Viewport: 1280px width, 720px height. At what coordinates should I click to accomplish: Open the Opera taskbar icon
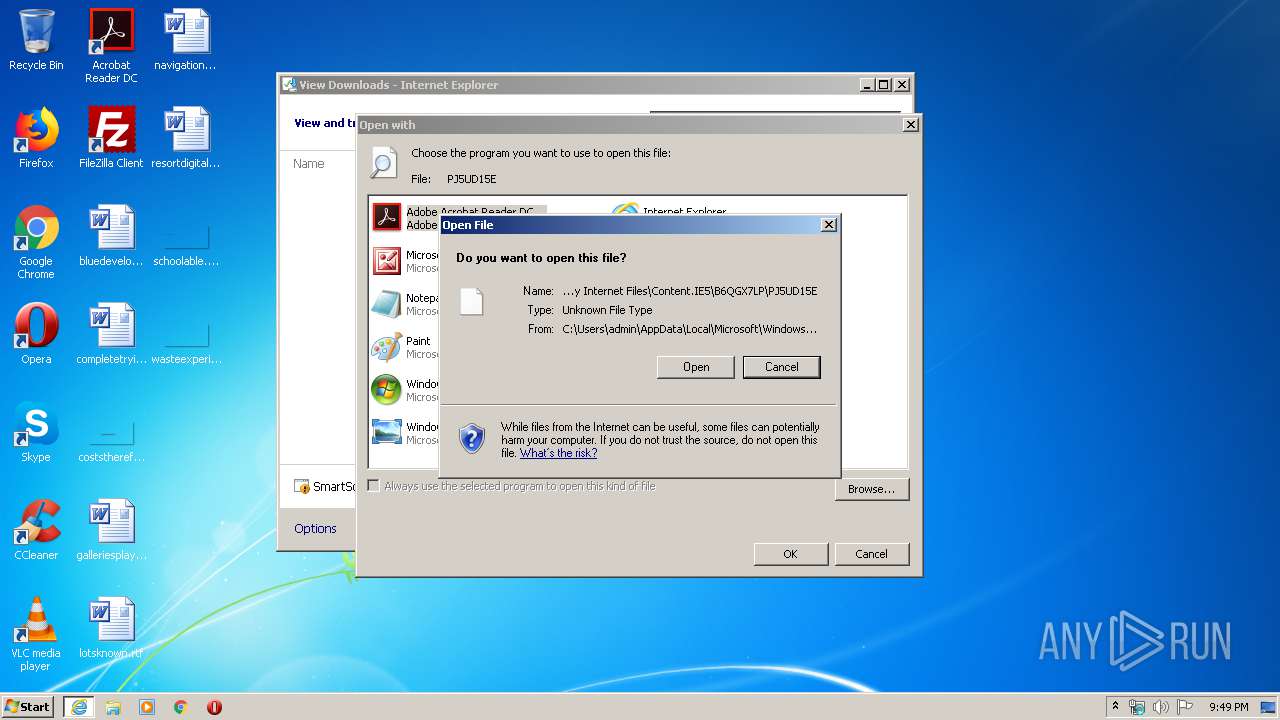pos(214,707)
